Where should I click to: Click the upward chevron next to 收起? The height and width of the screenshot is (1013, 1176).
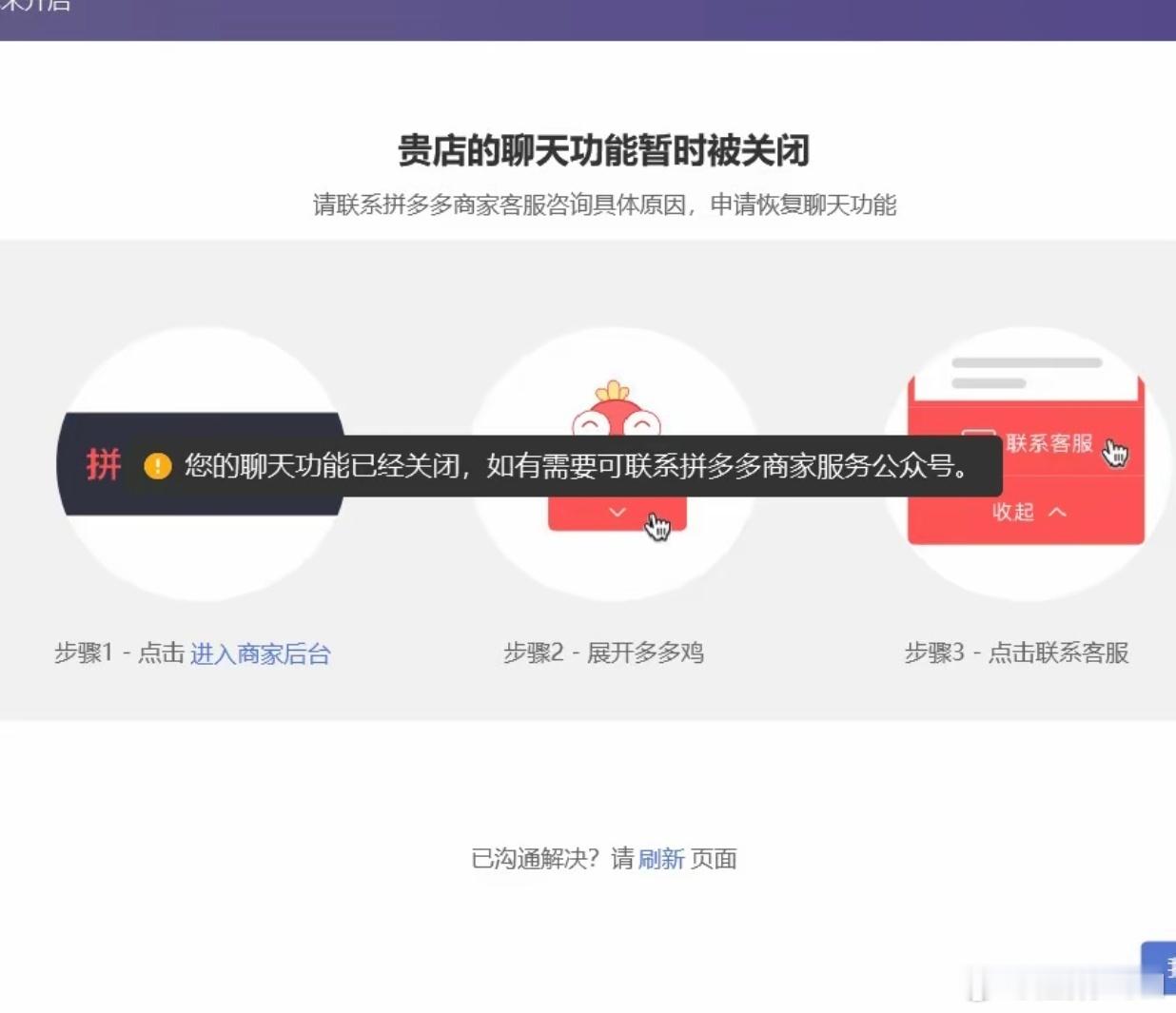1058,511
